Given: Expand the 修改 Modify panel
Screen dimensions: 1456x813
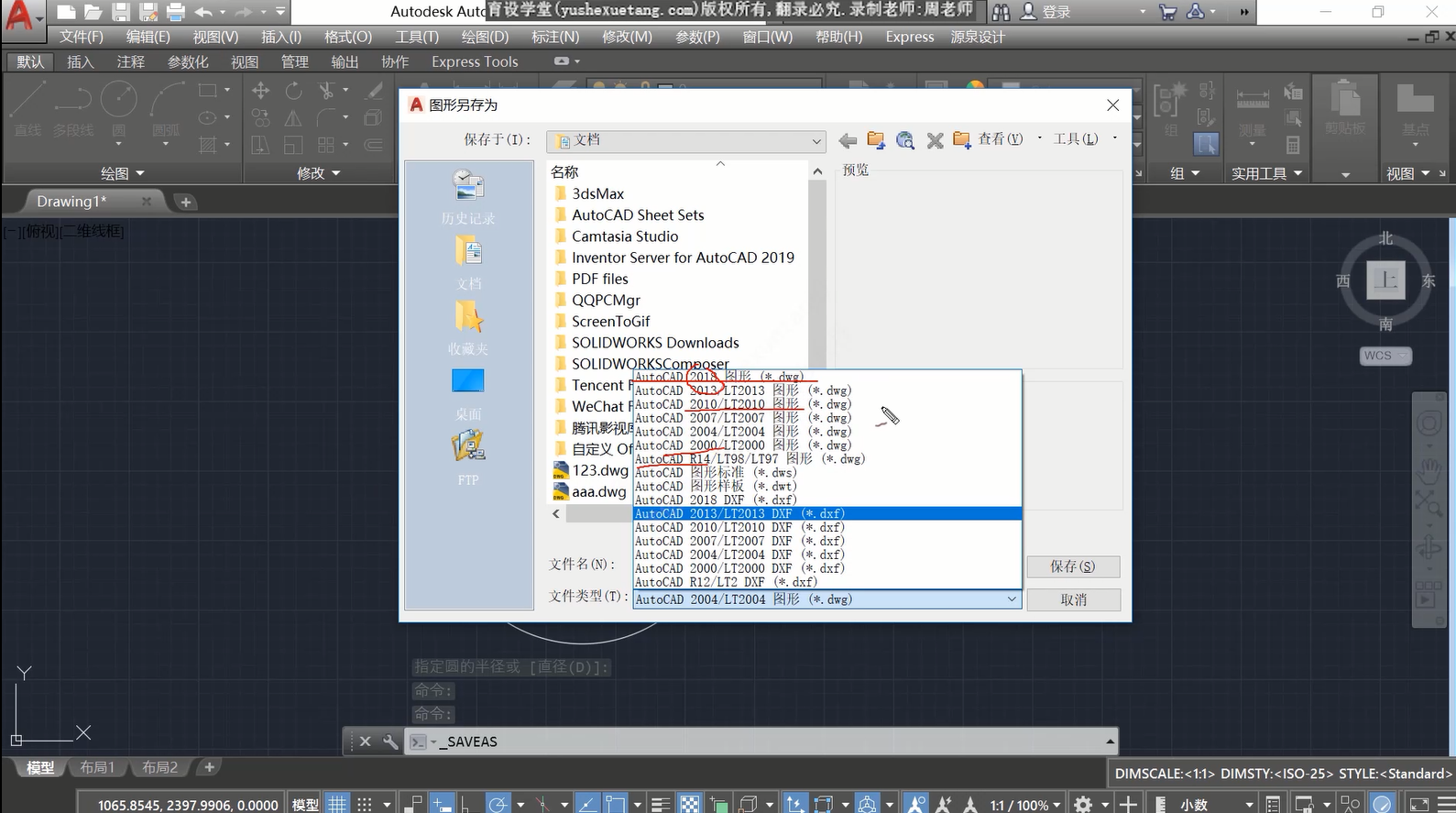Looking at the screenshot, I should pos(318,172).
